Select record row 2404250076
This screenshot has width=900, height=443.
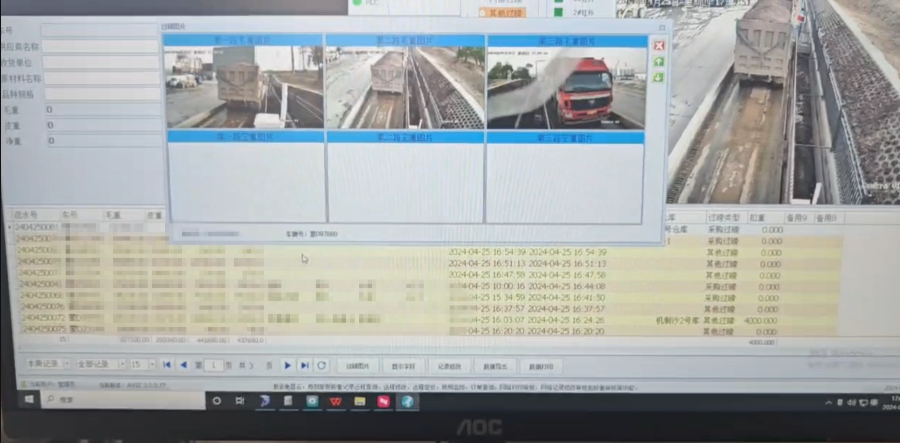[427, 308]
